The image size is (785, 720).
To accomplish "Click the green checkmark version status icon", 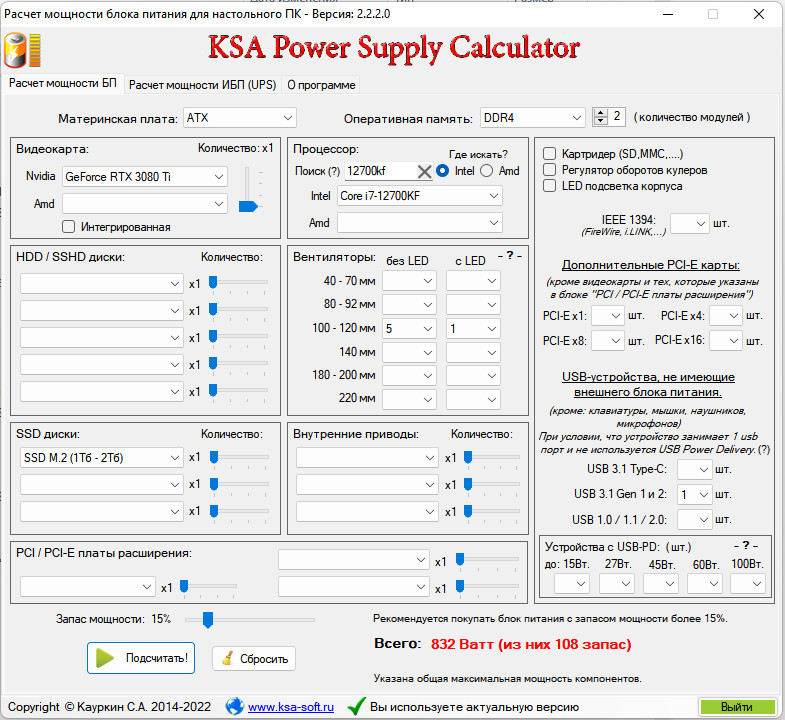I will [355, 707].
